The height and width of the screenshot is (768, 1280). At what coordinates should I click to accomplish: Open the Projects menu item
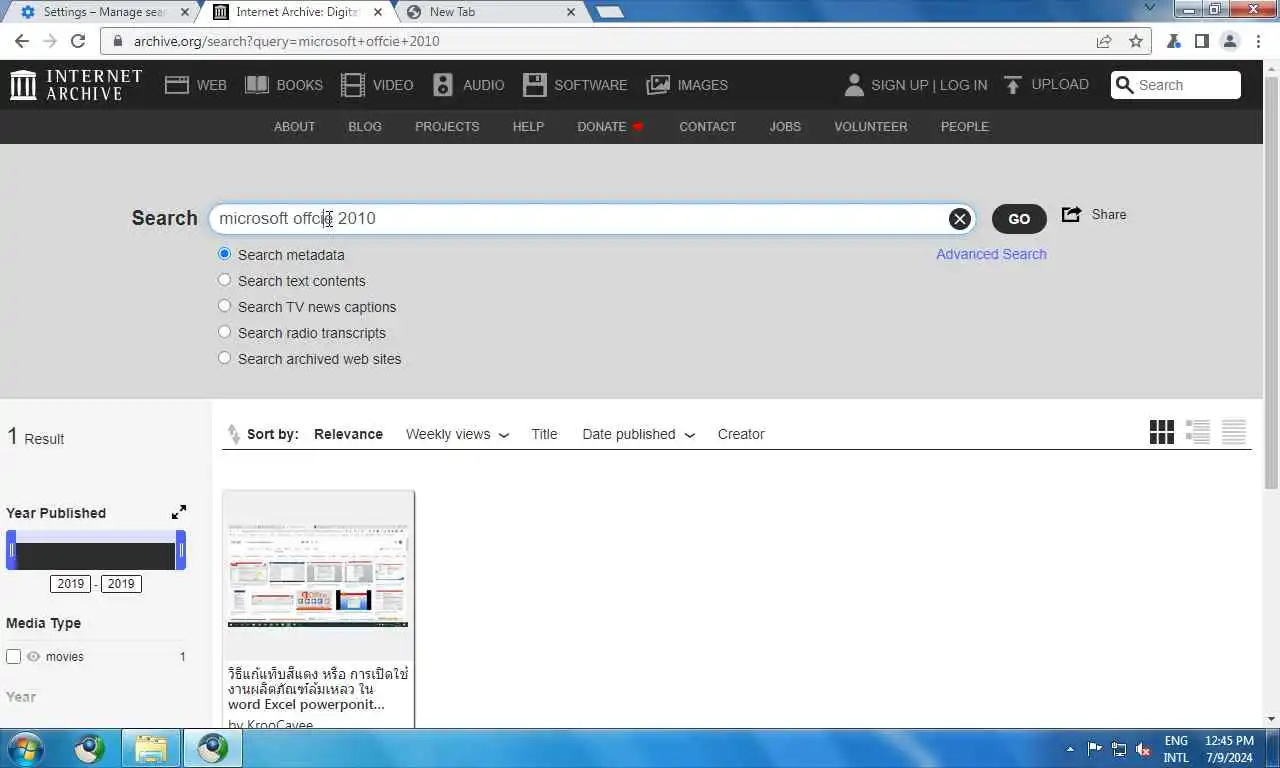click(x=447, y=126)
